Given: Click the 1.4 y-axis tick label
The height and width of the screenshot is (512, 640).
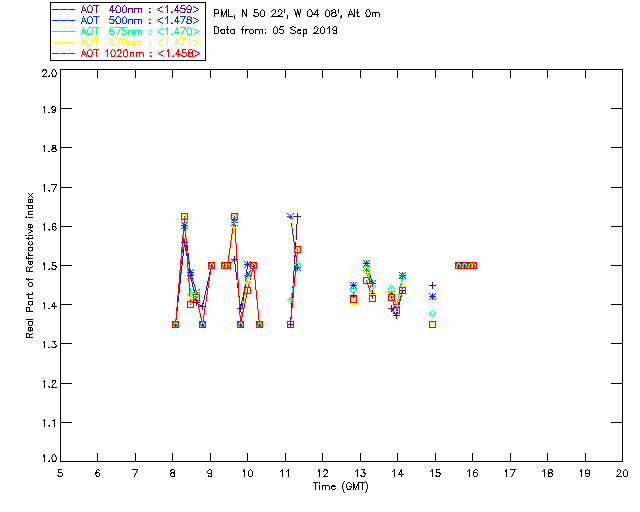Looking at the screenshot, I should click(x=49, y=305).
